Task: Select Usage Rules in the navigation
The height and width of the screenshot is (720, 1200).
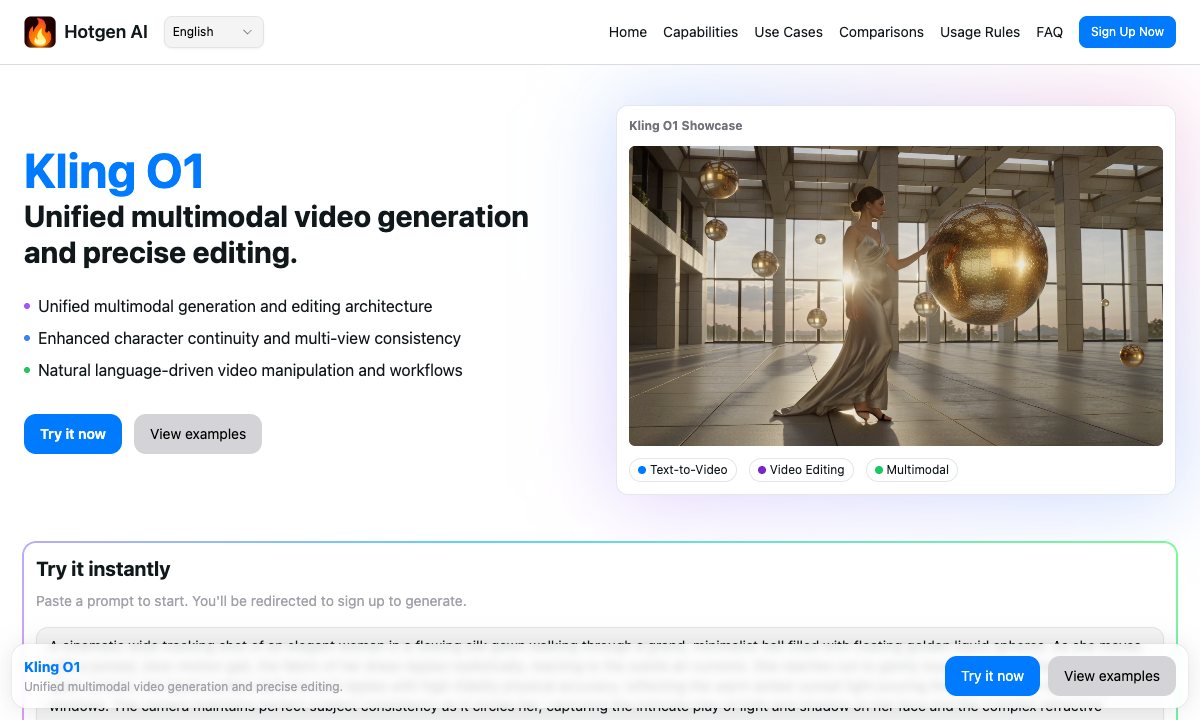Action: [x=979, y=32]
